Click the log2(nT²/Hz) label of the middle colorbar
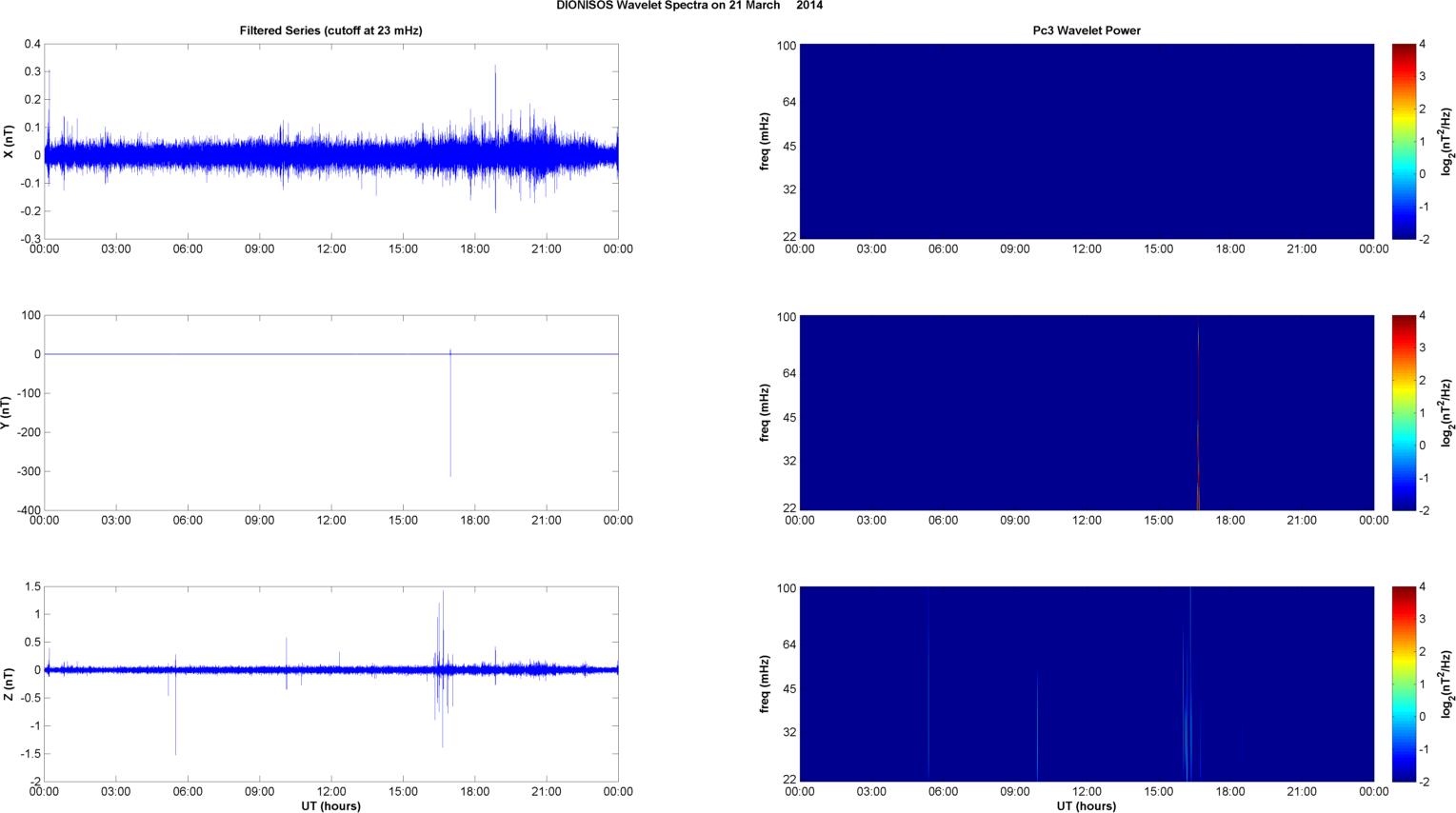 coord(1447,413)
